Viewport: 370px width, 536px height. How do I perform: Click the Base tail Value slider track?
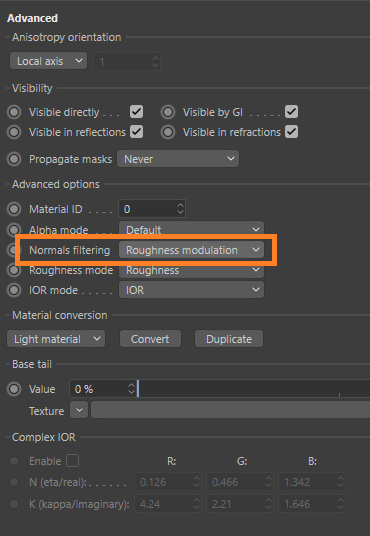click(253, 389)
